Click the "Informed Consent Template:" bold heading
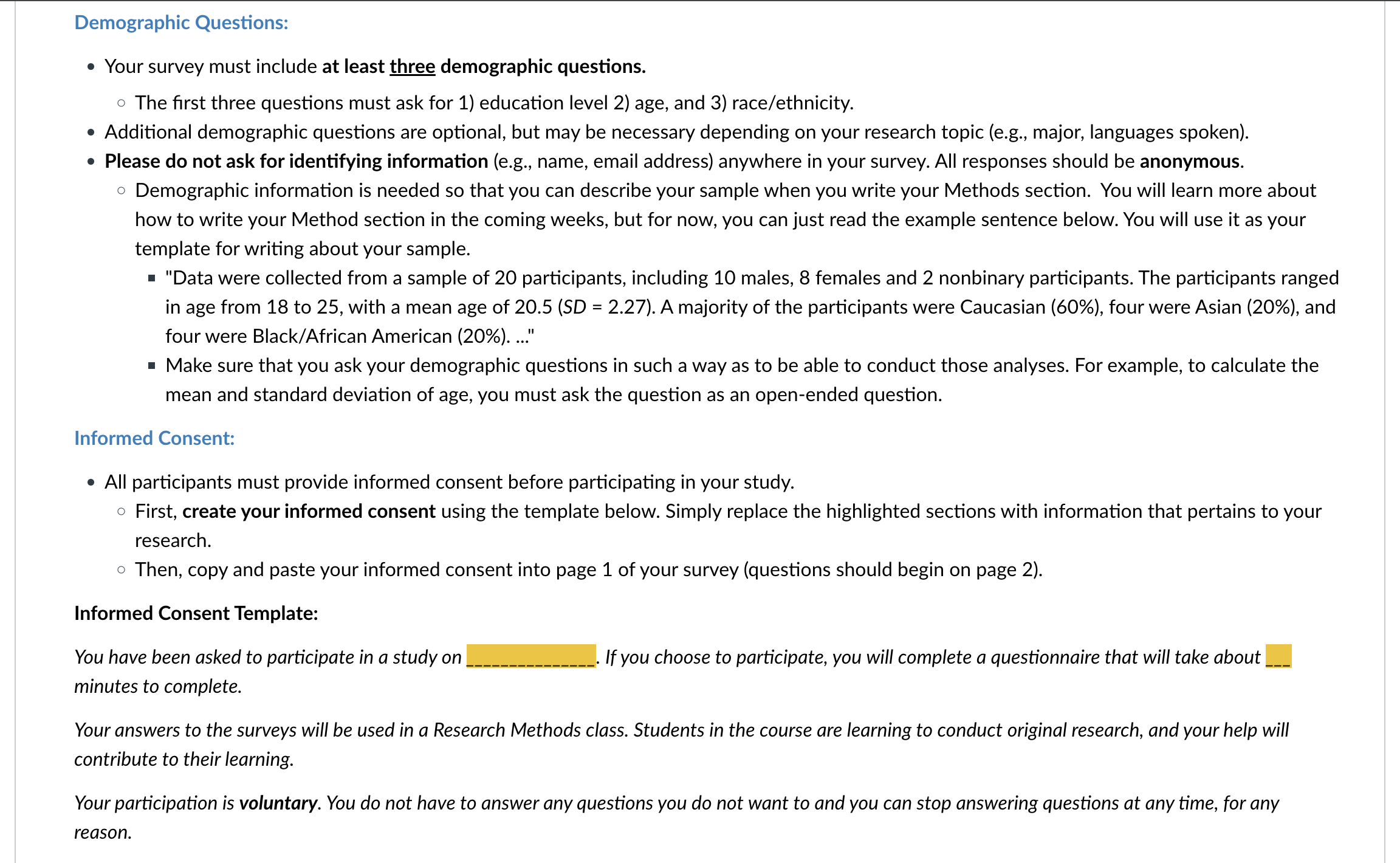 point(196,613)
